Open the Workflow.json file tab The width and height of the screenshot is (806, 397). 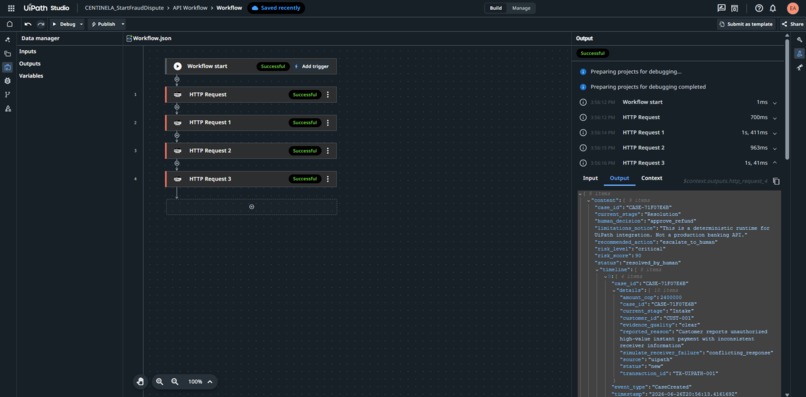coord(149,39)
